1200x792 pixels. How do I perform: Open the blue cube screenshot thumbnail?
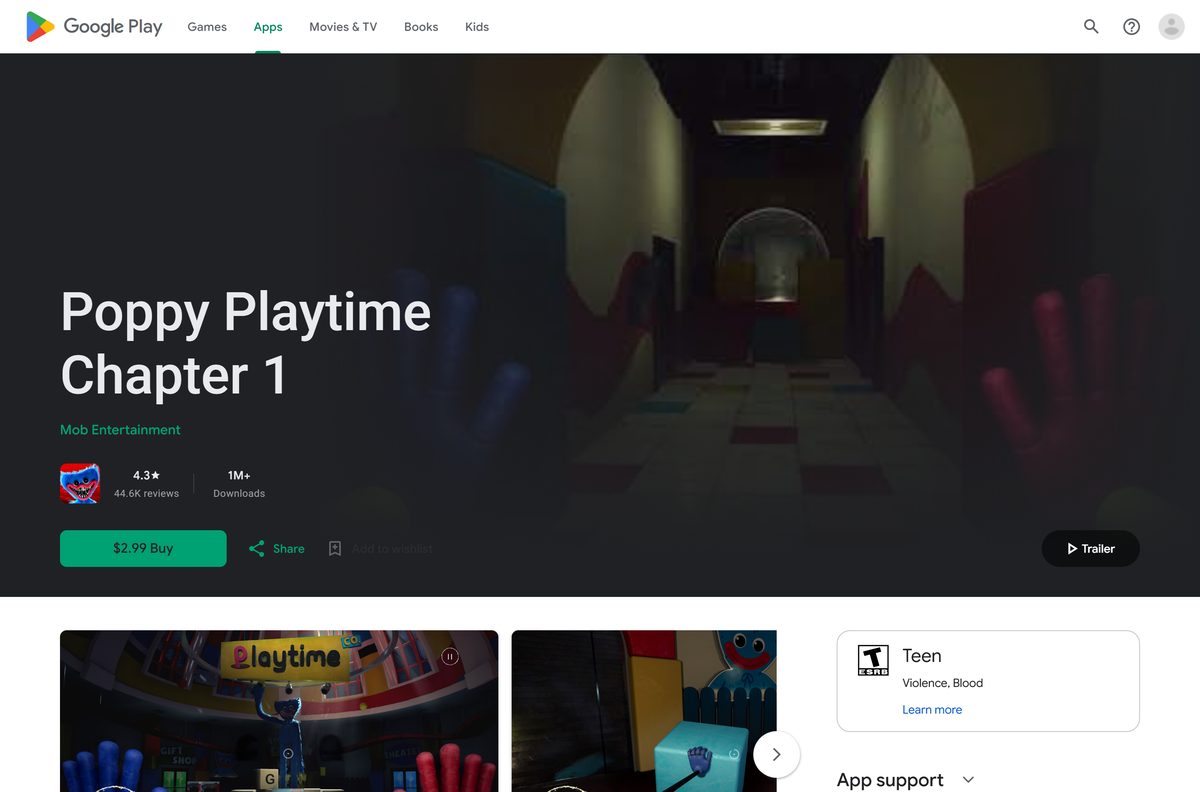point(644,711)
